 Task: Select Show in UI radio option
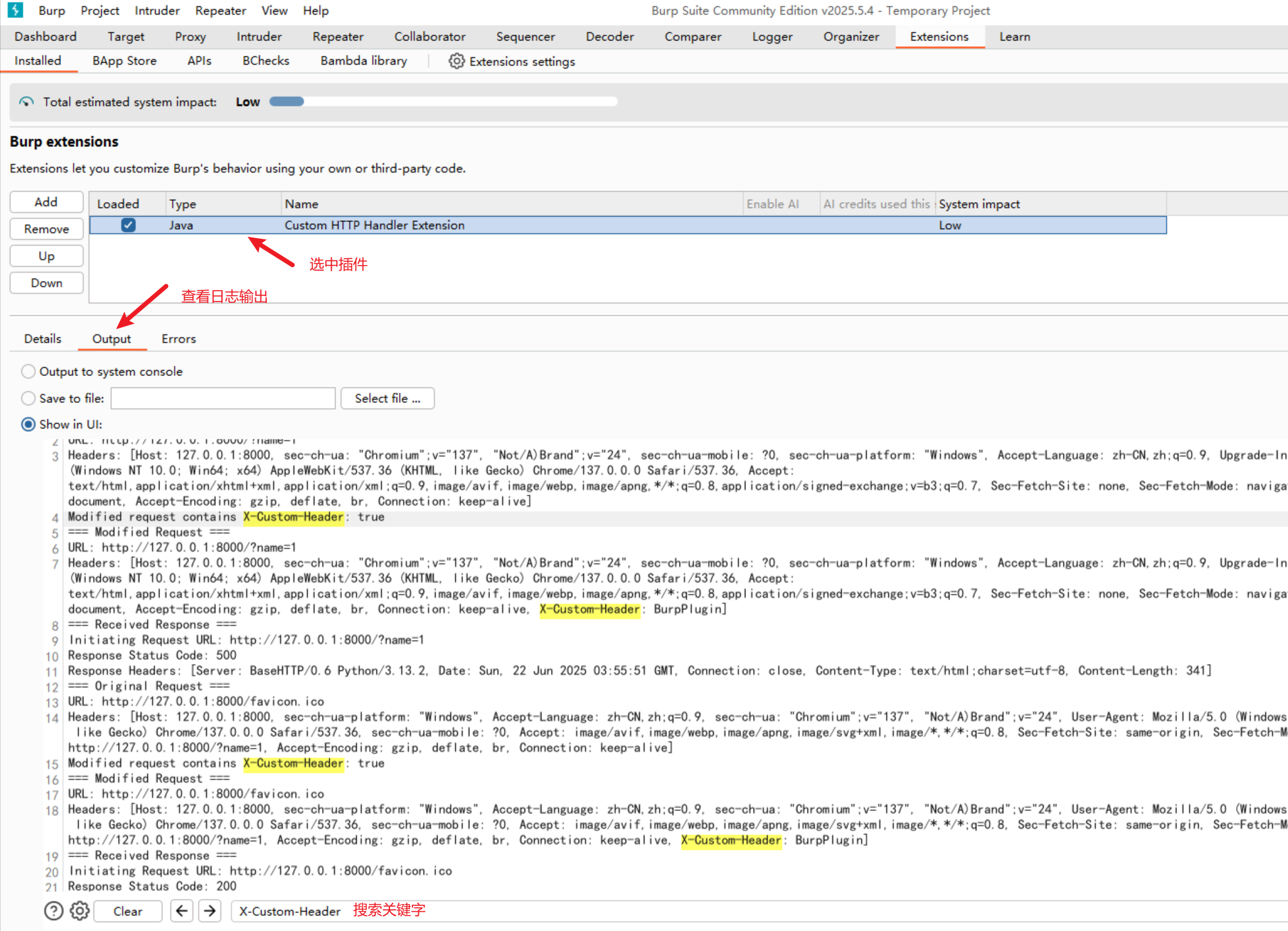point(28,424)
